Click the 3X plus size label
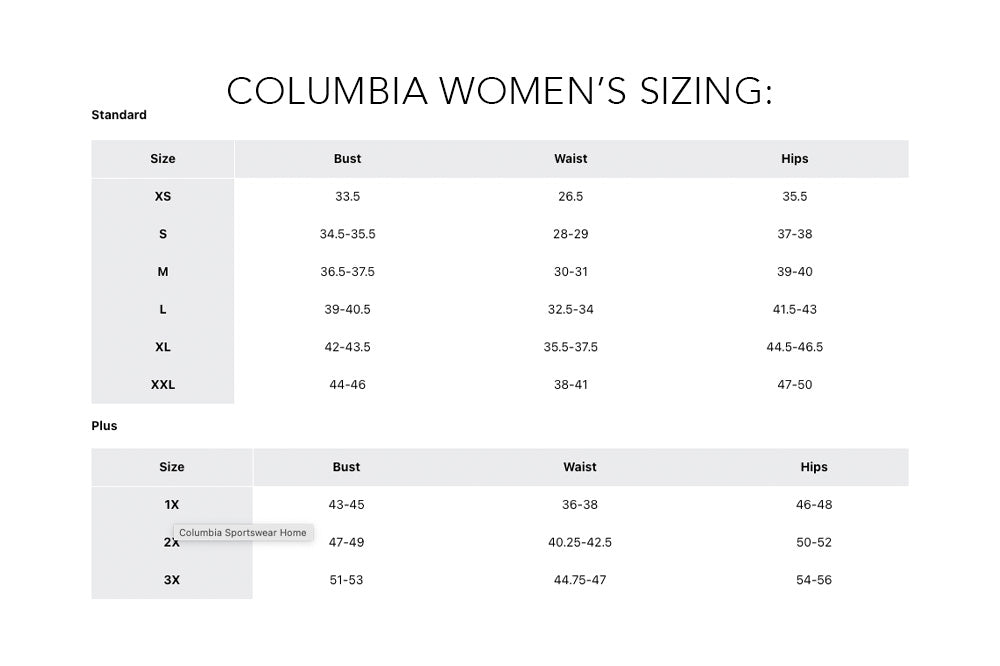The height and width of the screenshot is (666, 1000). point(172,580)
